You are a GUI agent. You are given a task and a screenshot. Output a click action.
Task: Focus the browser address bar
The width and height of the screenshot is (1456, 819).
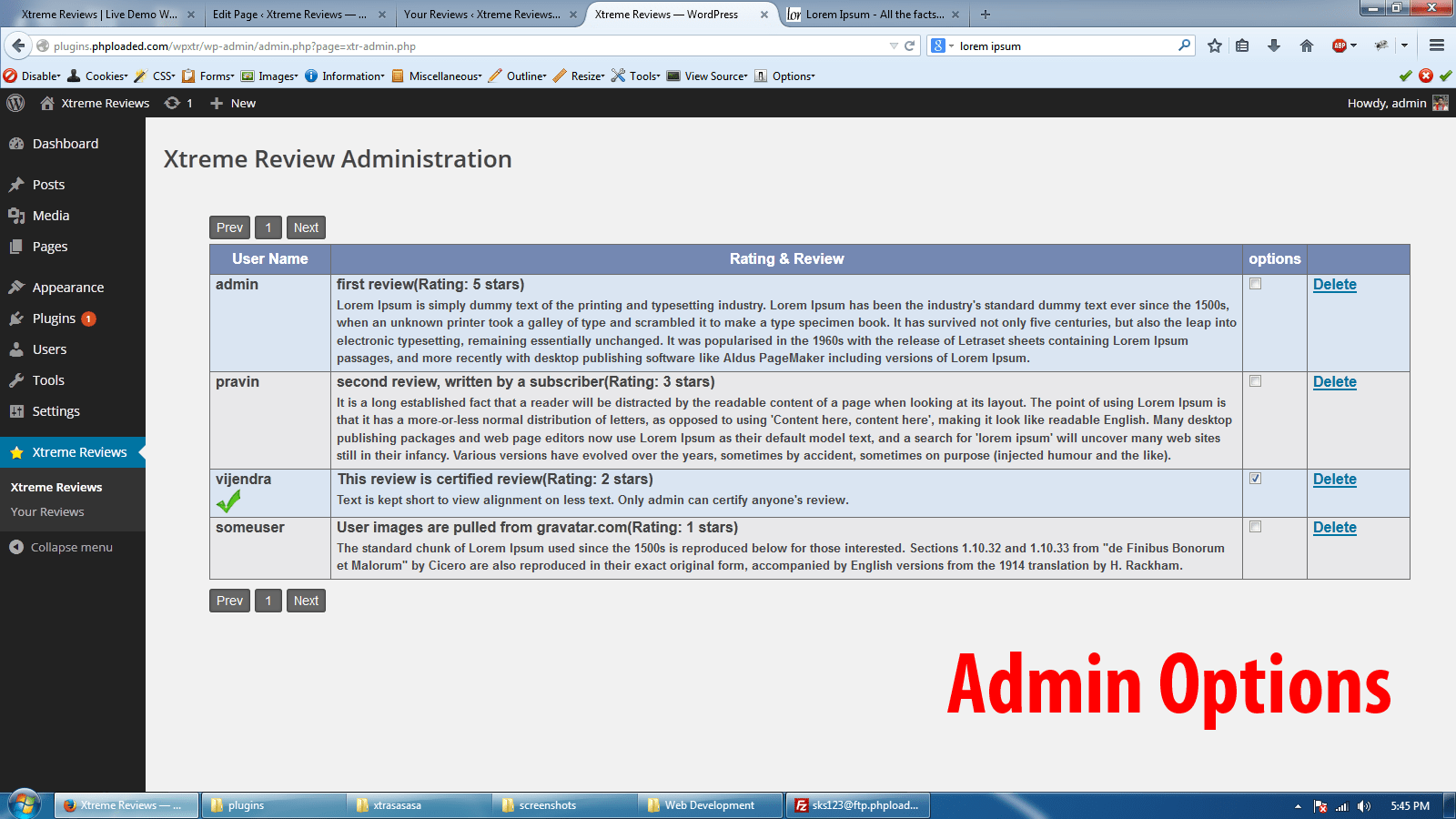pyautogui.click(x=469, y=45)
